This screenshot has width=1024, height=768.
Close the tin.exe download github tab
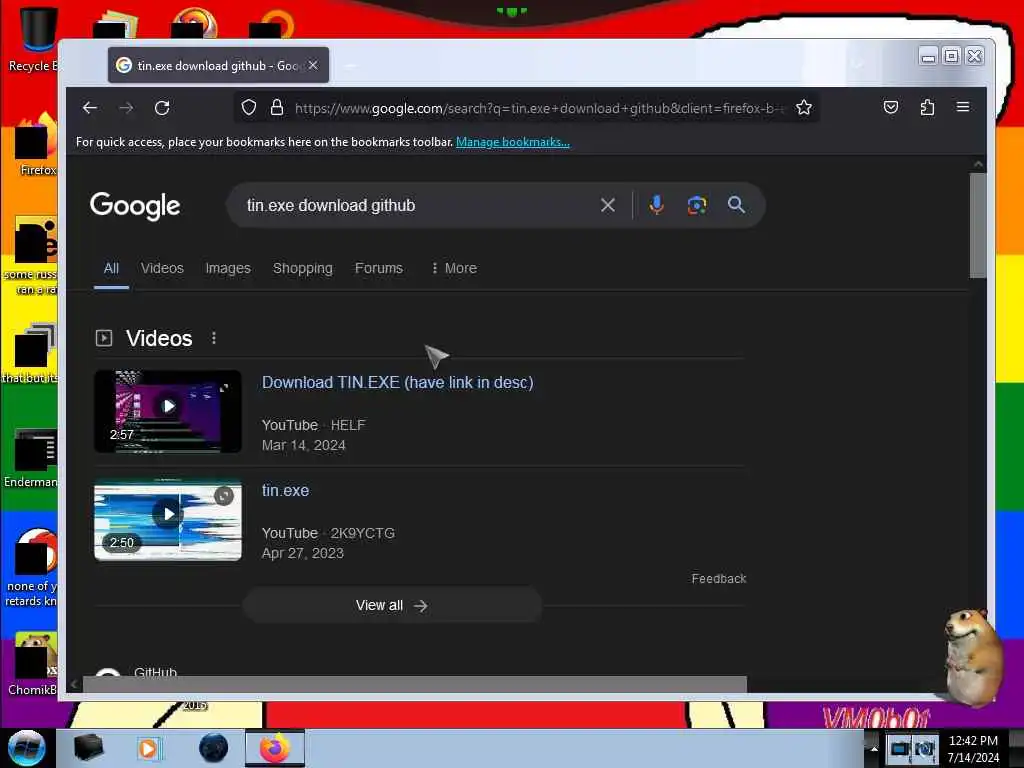coord(313,65)
